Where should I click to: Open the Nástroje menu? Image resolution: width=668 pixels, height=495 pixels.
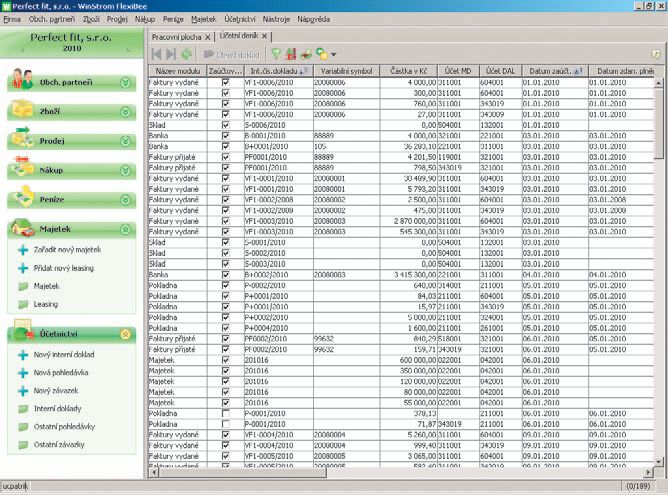coord(276,19)
